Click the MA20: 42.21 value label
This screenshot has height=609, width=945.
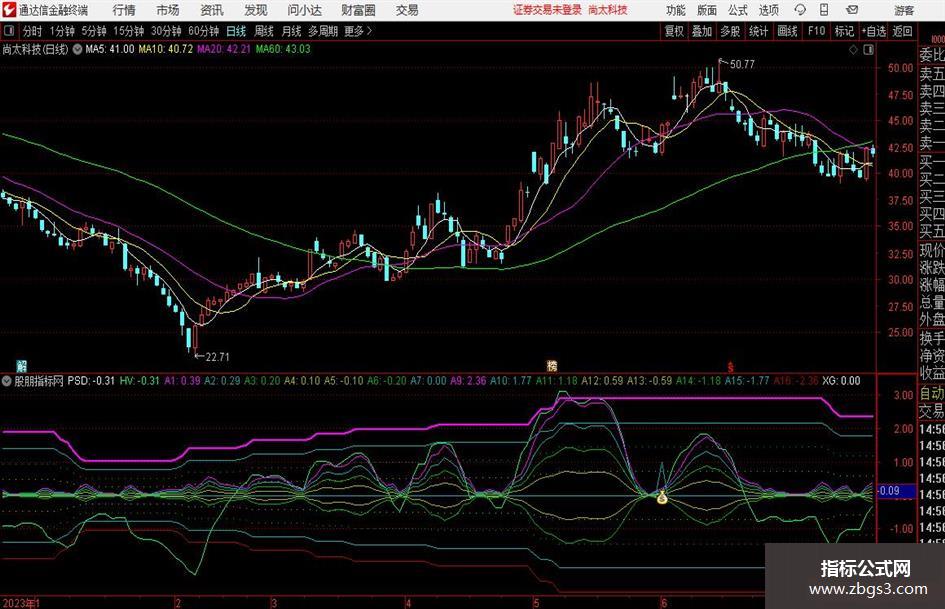(224, 49)
